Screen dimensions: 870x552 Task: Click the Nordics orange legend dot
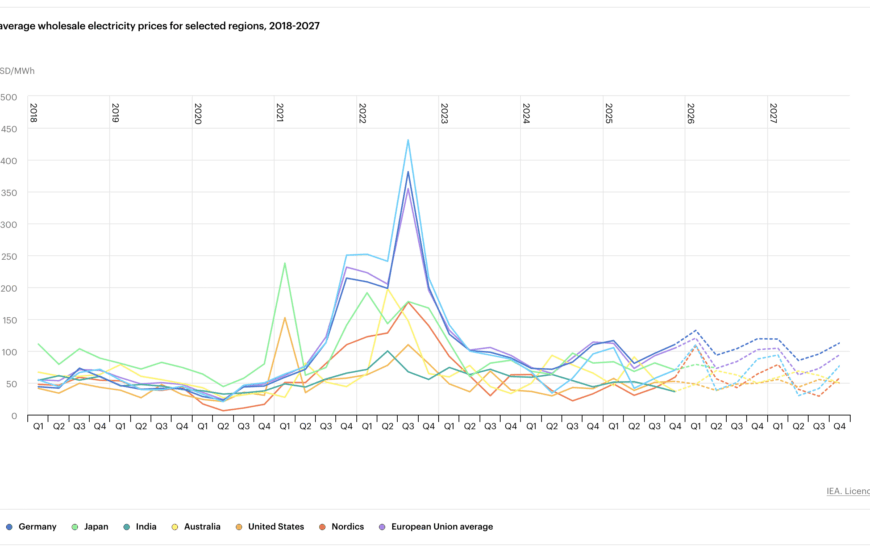tap(322, 527)
